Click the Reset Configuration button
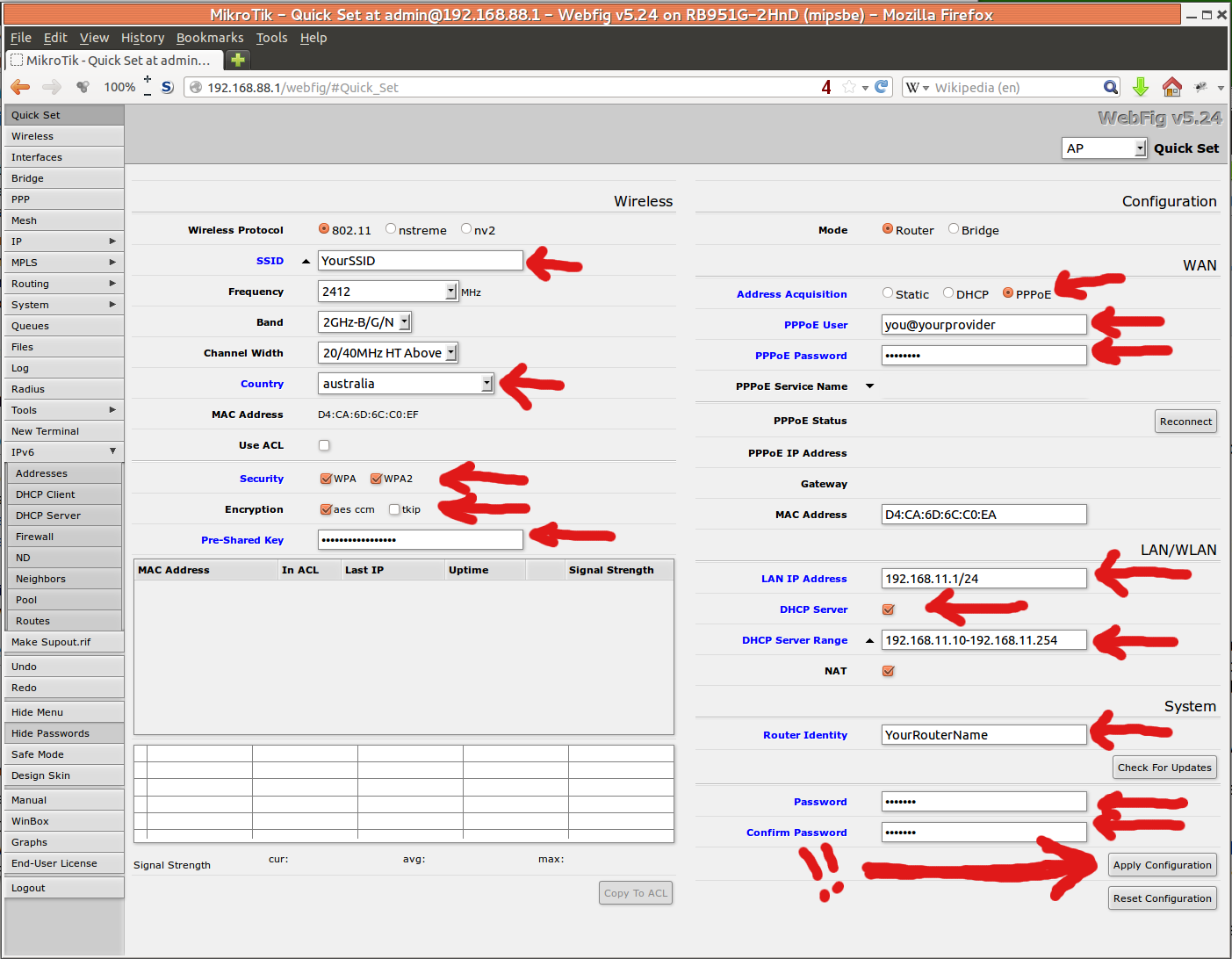 [1162, 898]
